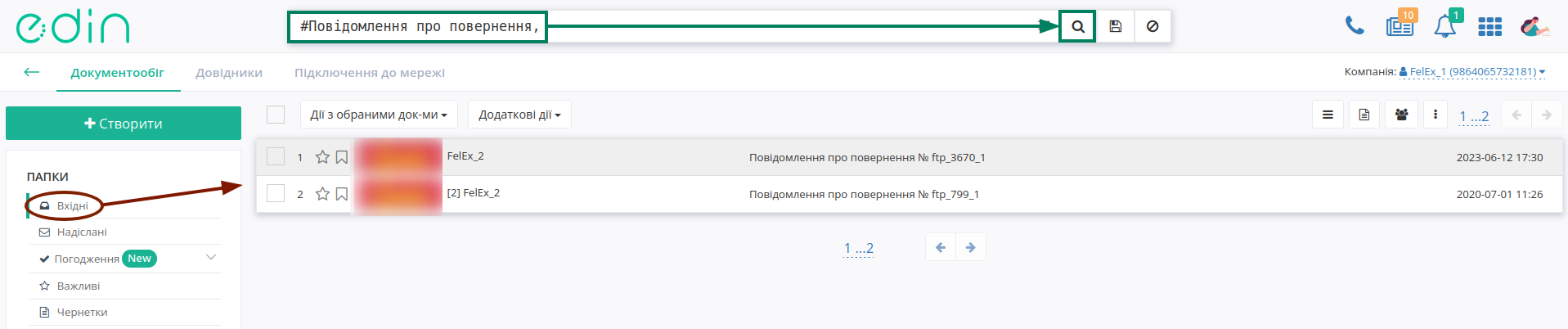This screenshot has width=1568, height=329.
Task: Click the company logo thumbnail in row 2
Action: coord(398,194)
